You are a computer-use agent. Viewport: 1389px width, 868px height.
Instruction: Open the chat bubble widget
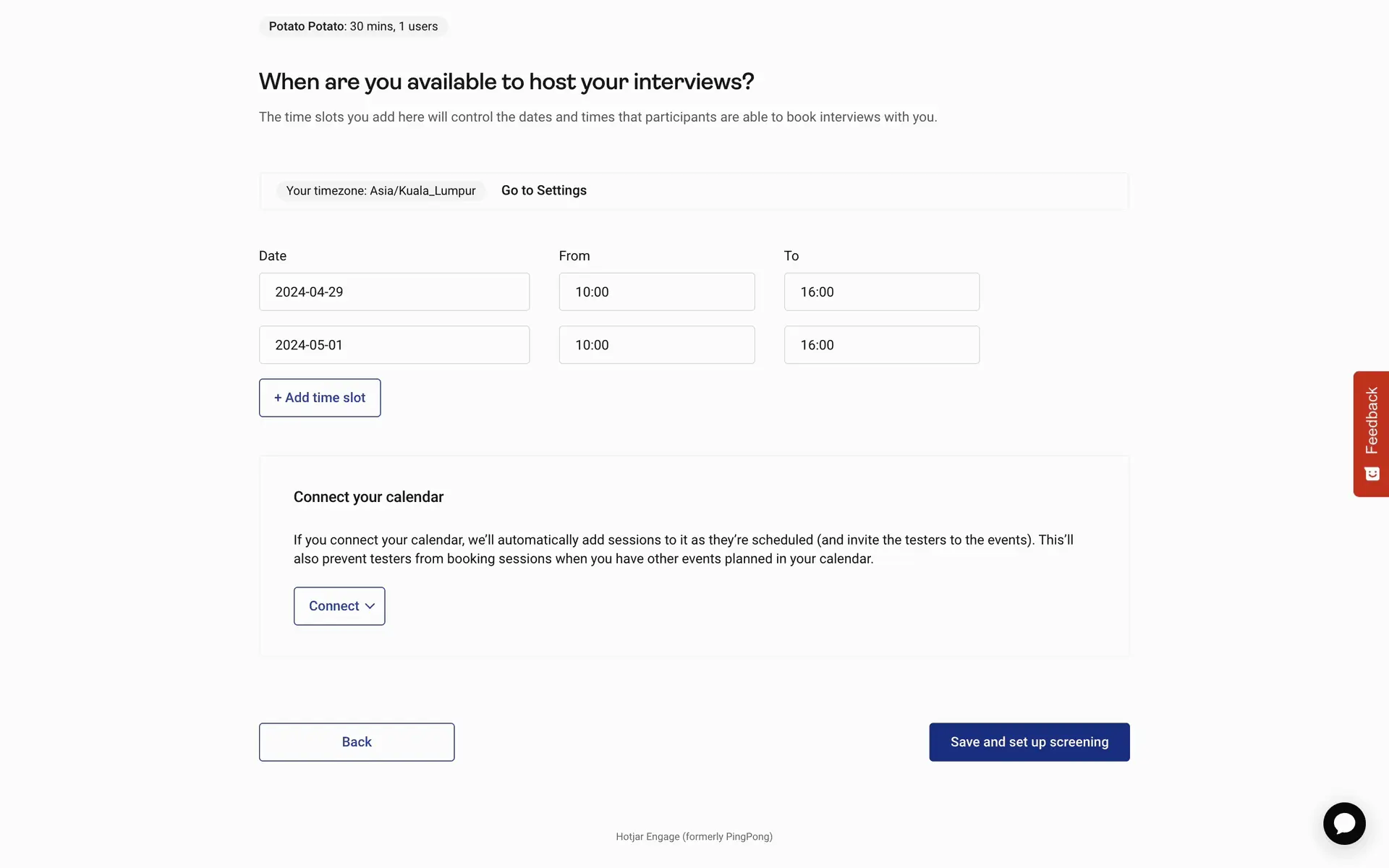pos(1343,823)
